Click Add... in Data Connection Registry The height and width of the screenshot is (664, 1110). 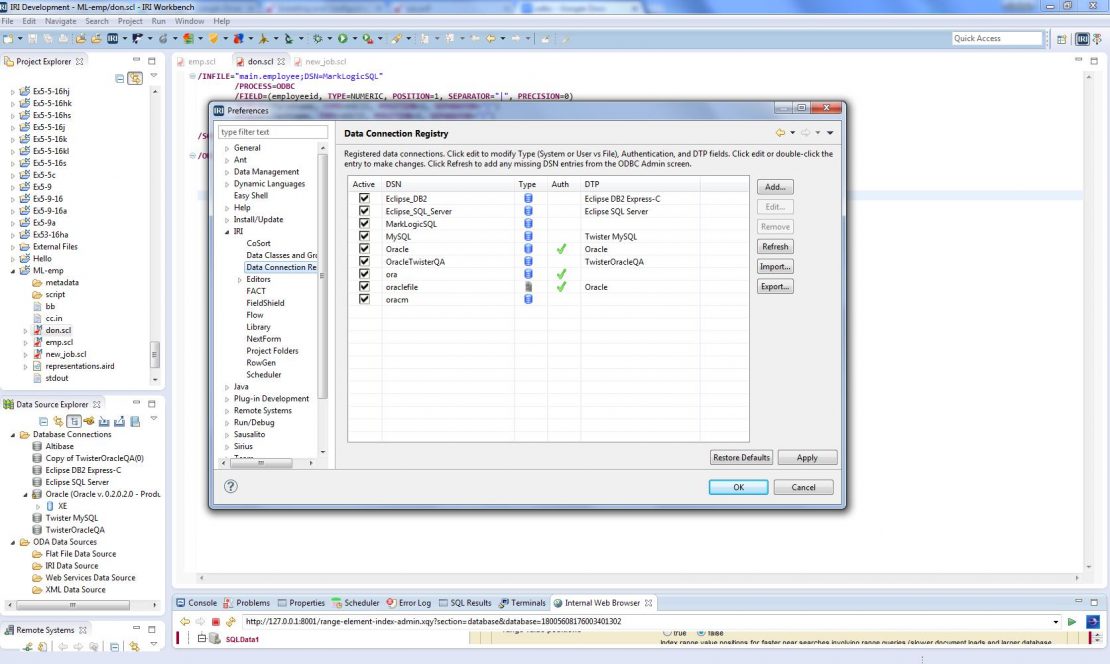(775, 187)
